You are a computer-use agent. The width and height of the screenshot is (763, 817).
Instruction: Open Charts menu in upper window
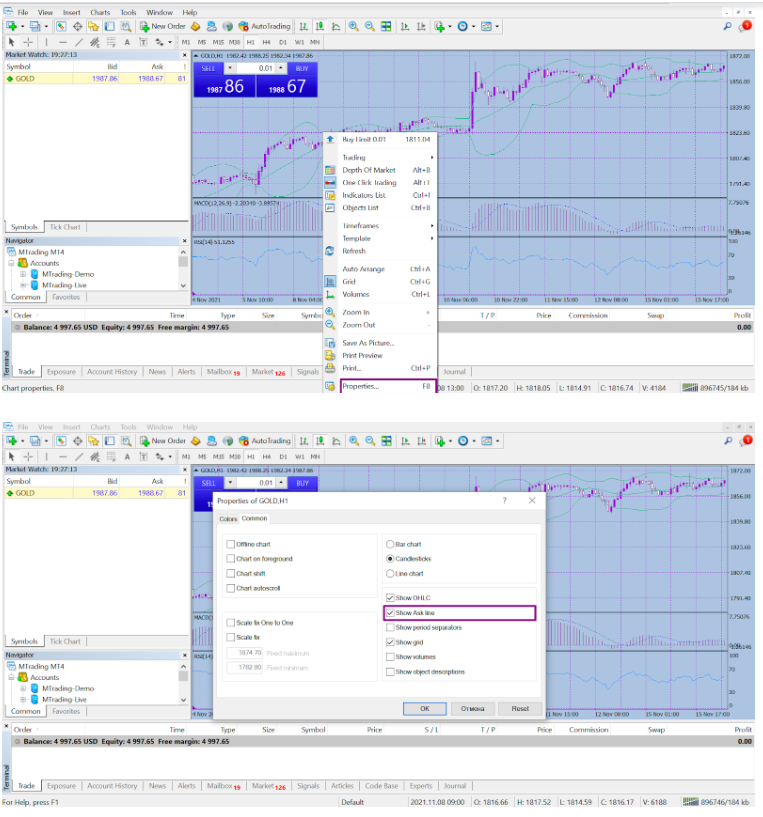100,13
